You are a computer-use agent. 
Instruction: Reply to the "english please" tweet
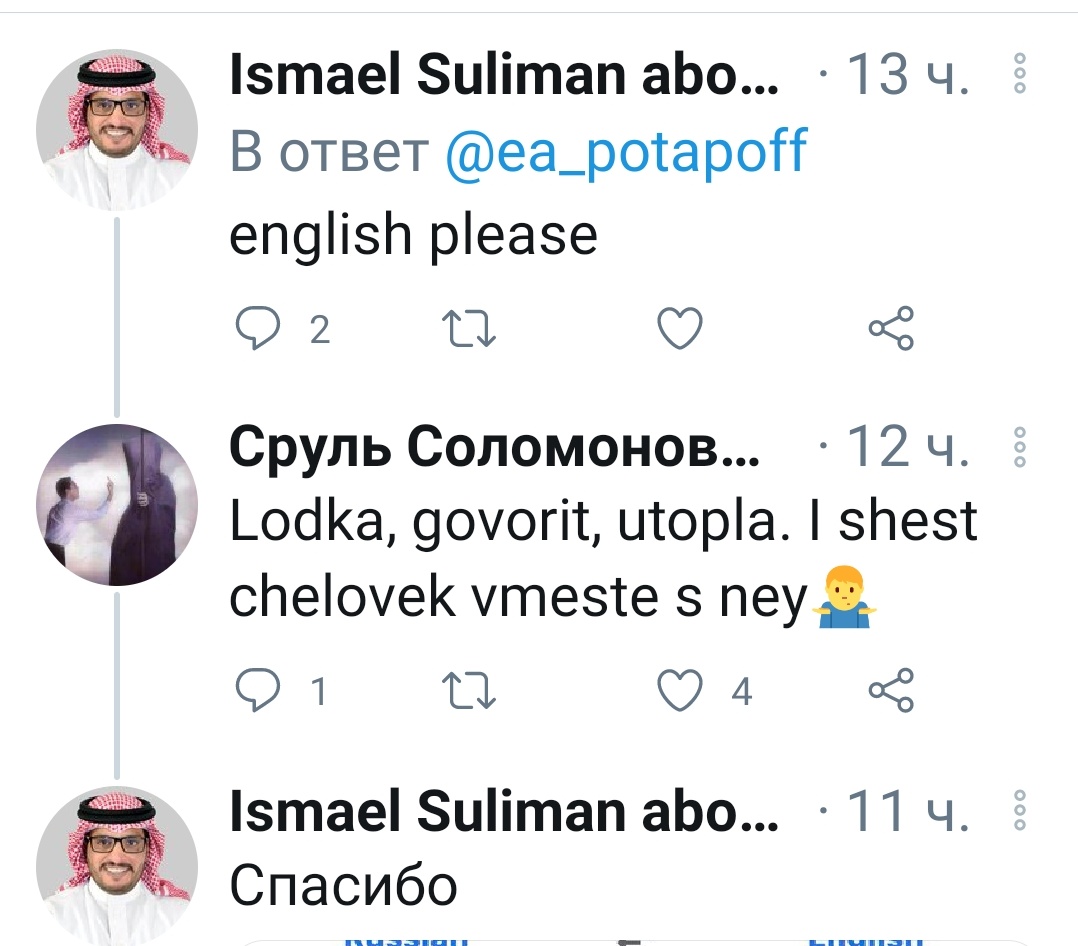257,329
